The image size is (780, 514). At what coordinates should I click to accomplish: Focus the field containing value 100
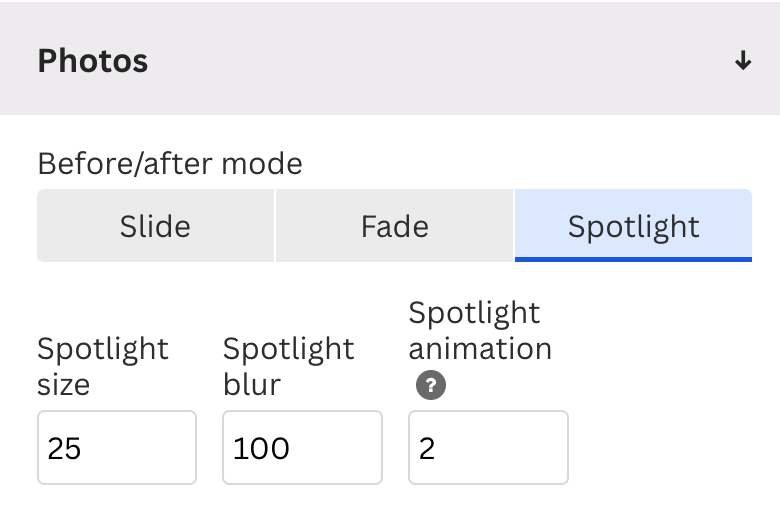(302, 447)
